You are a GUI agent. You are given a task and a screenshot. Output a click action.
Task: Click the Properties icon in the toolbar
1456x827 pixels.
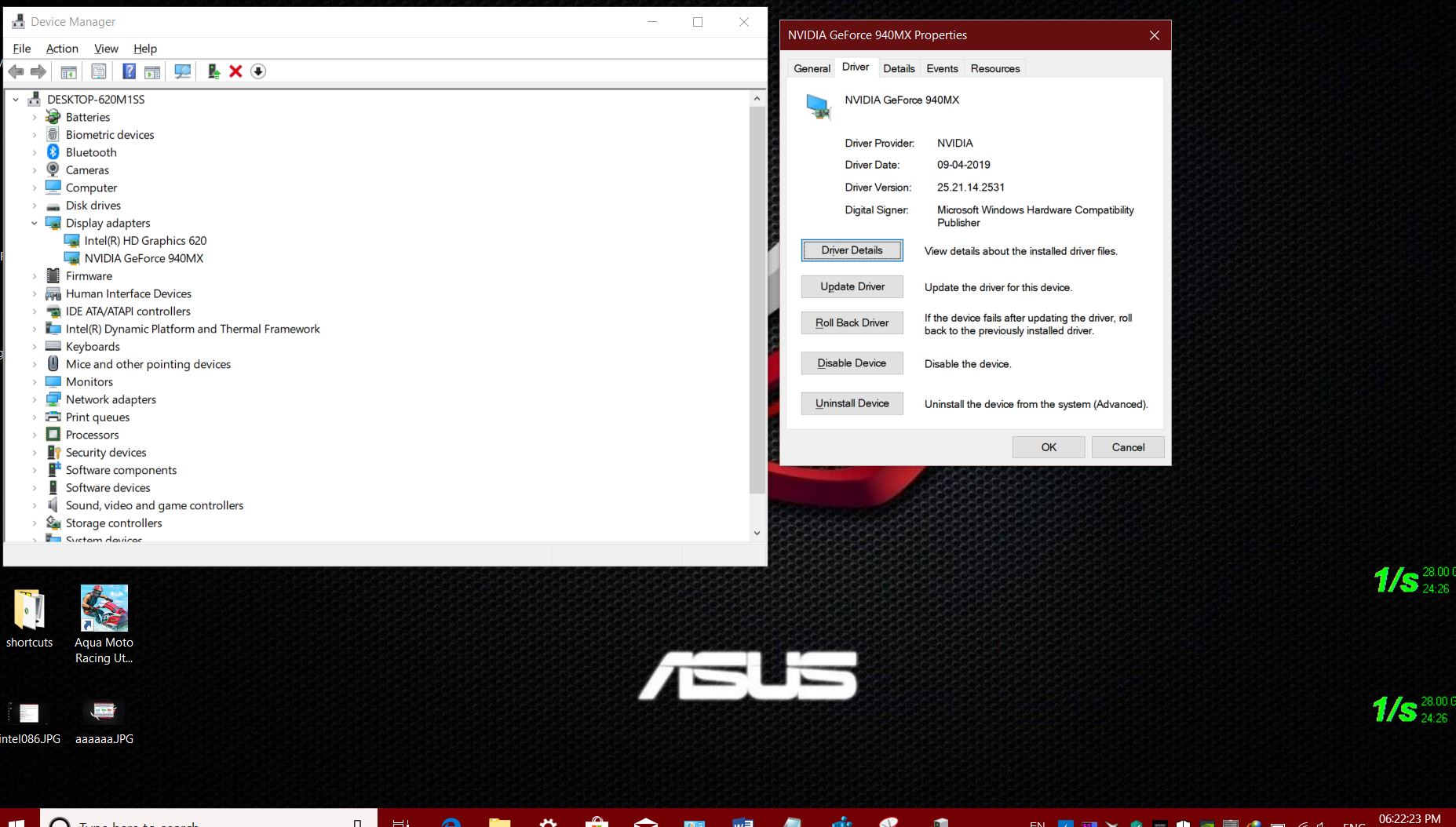click(99, 71)
